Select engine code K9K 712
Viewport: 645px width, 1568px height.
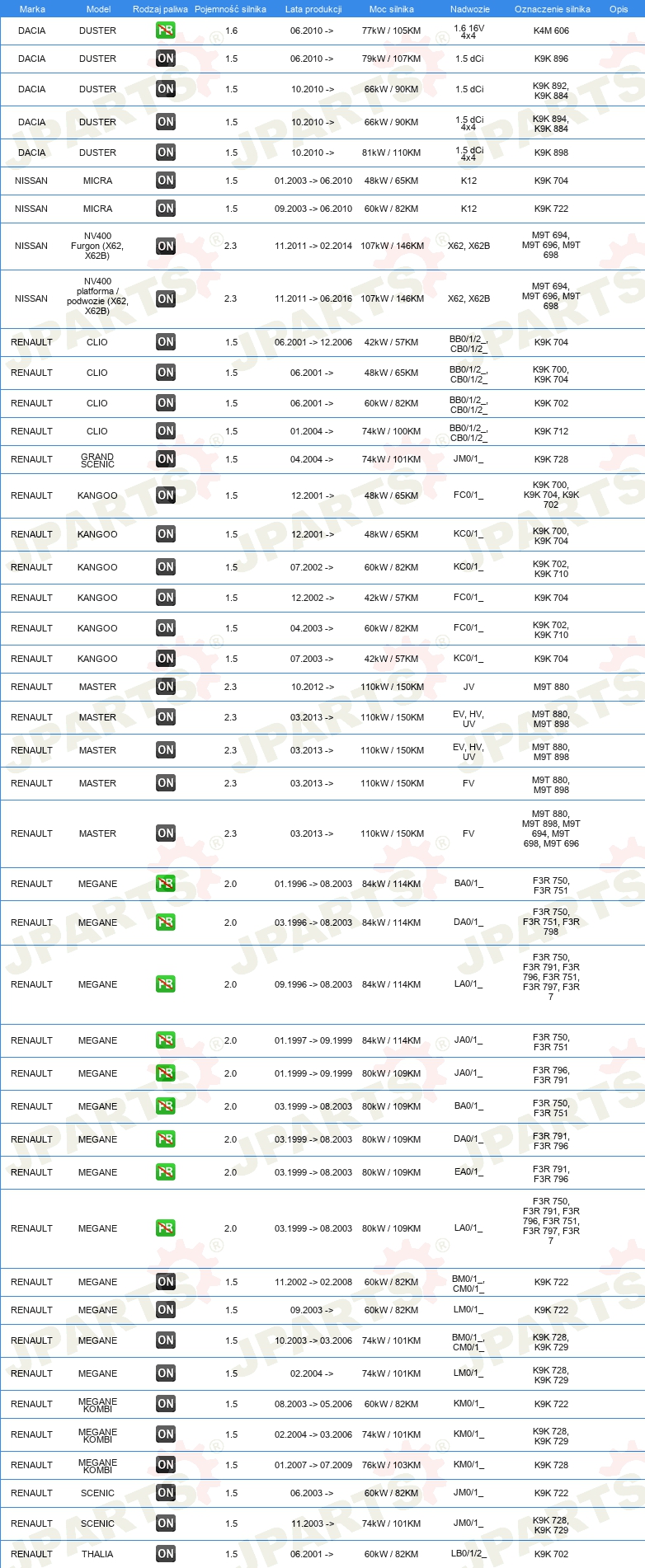coord(551,431)
